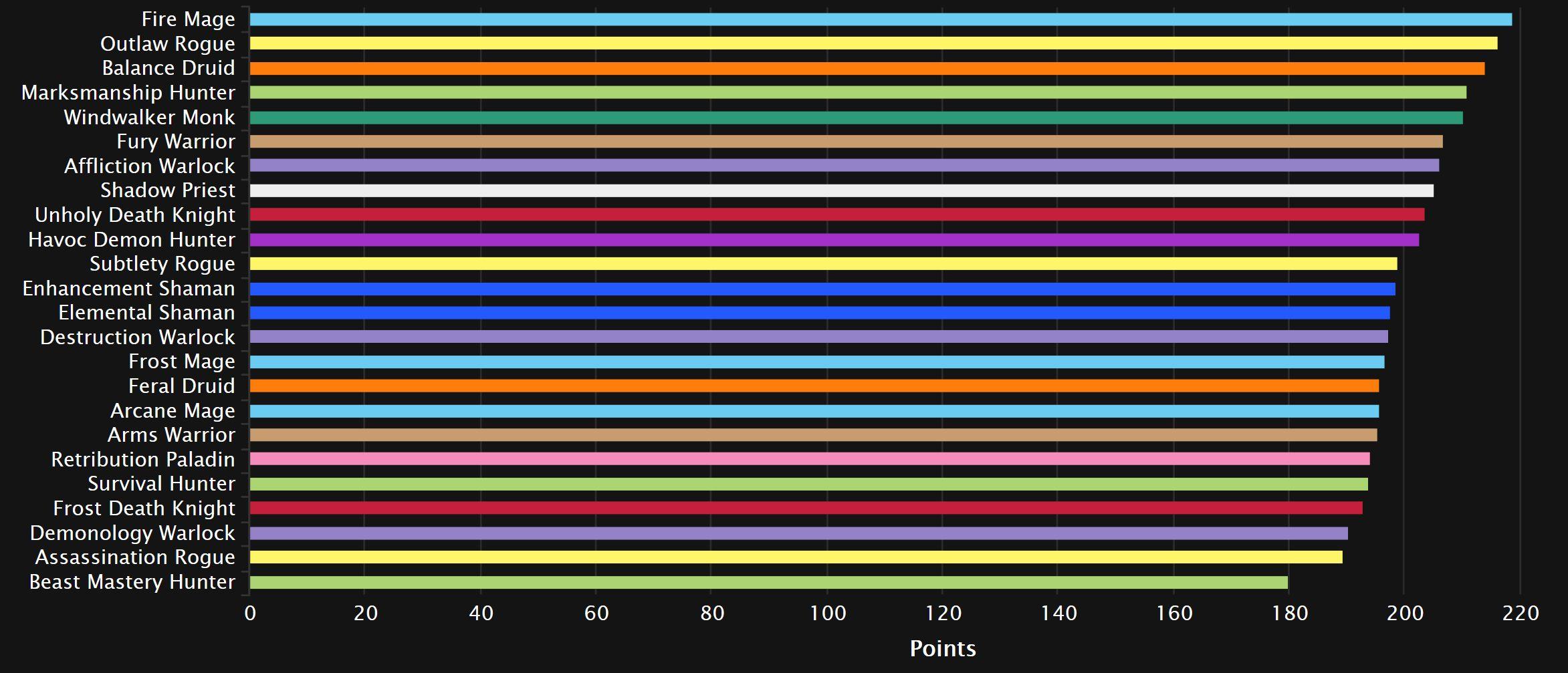This screenshot has width=1568, height=673.
Task: Click the Arms Warrior bar
Action: coord(814,435)
